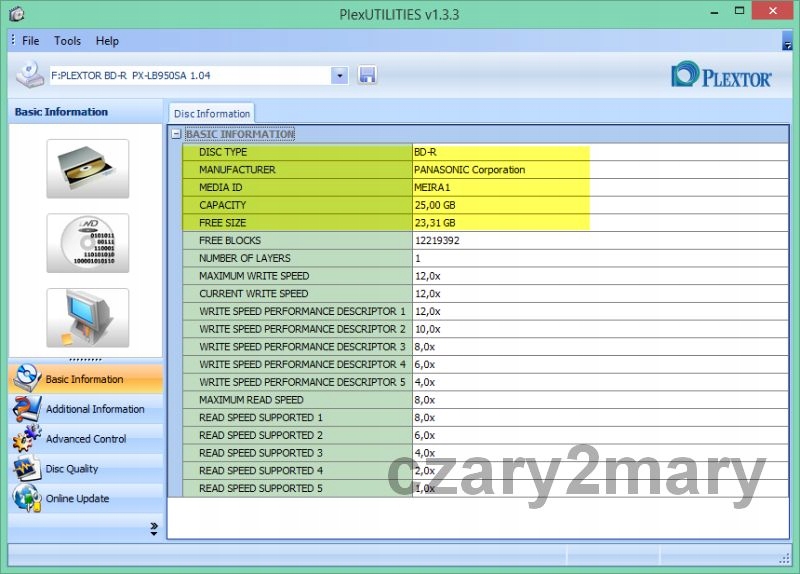The height and width of the screenshot is (574, 800).
Task: Click the Additional Information icon
Action: coord(27,409)
